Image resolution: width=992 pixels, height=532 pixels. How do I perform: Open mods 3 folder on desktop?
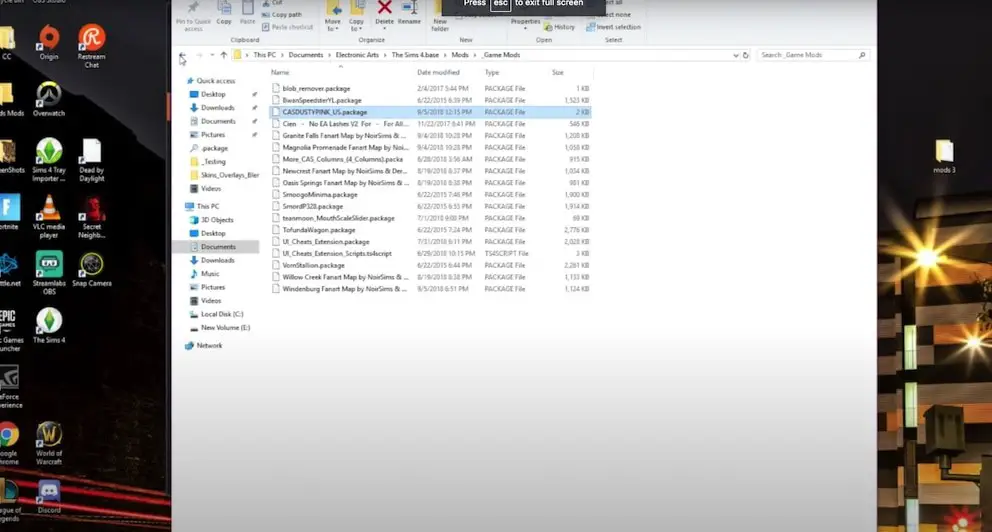click(944, 156)
